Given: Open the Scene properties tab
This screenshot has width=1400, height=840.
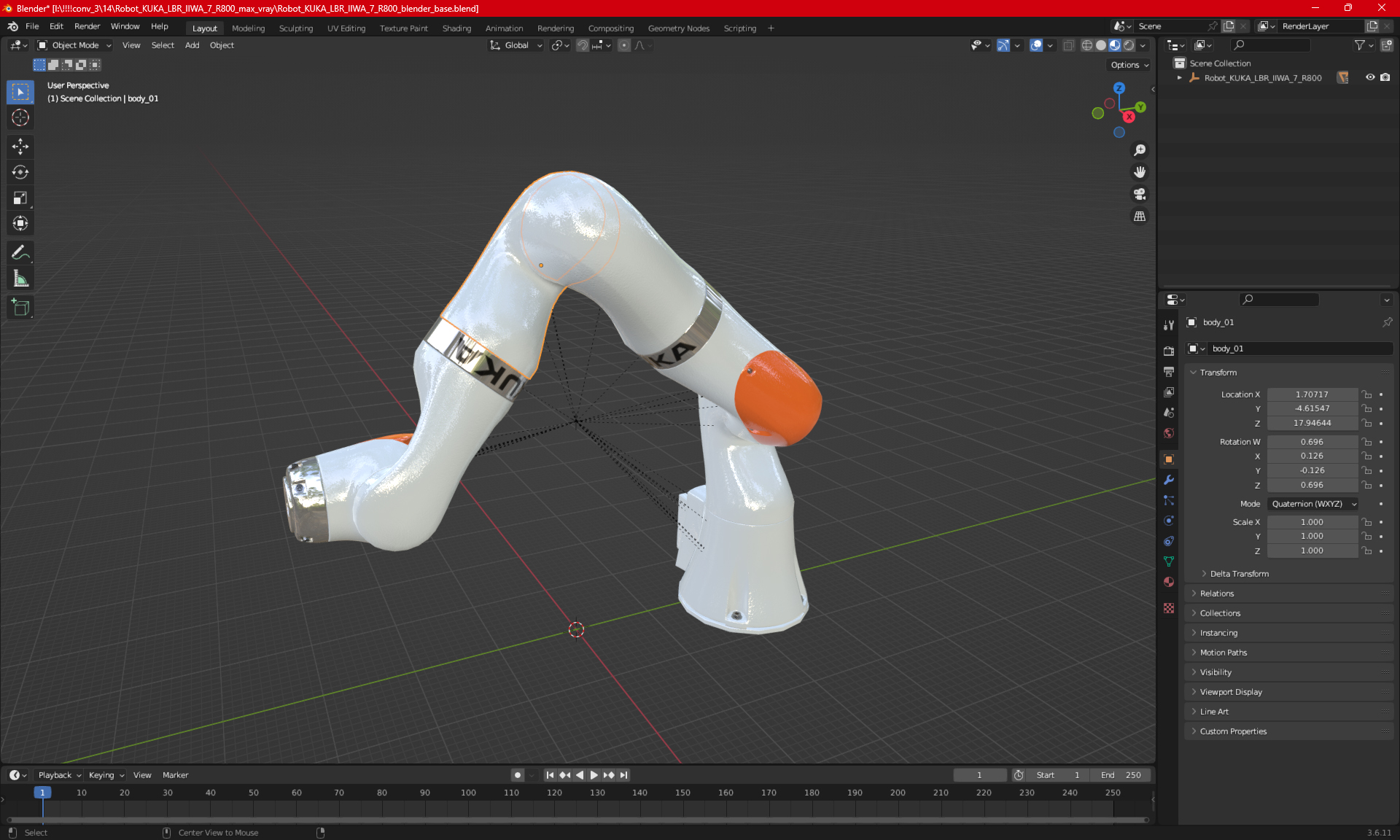Looking at the screenshot, I should click(1169, 412).
